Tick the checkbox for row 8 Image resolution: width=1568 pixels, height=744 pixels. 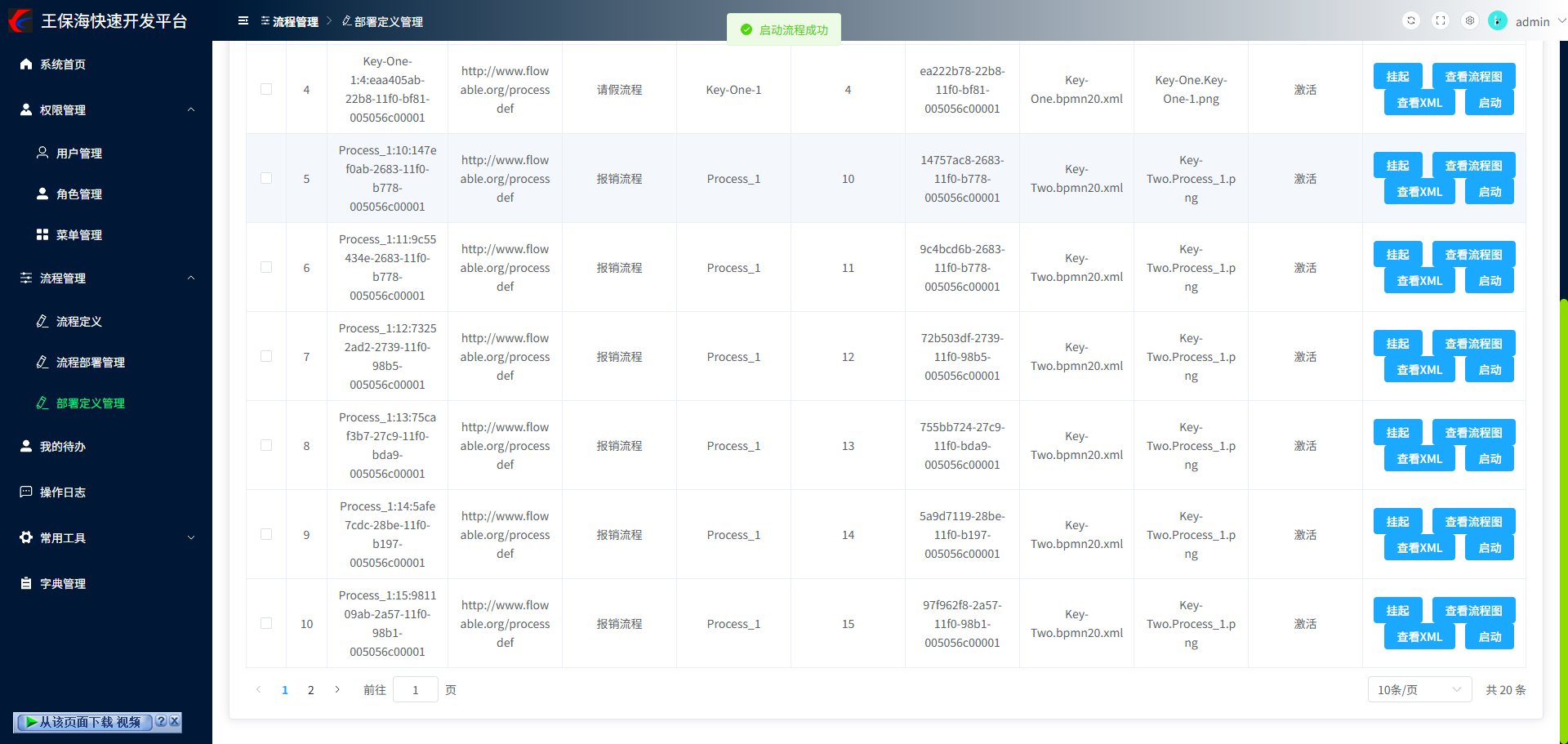266,445
